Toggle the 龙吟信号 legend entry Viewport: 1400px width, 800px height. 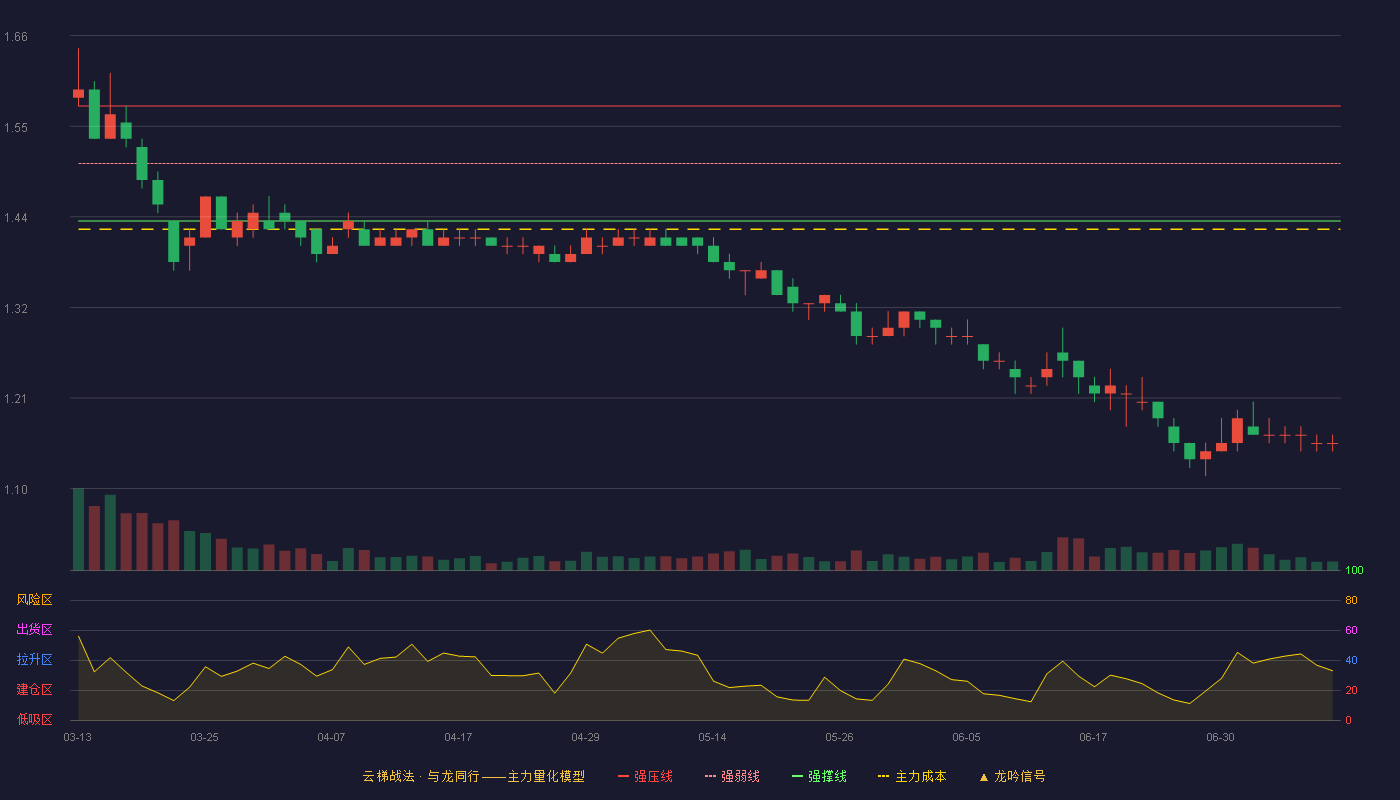(x=1012, y=776)
